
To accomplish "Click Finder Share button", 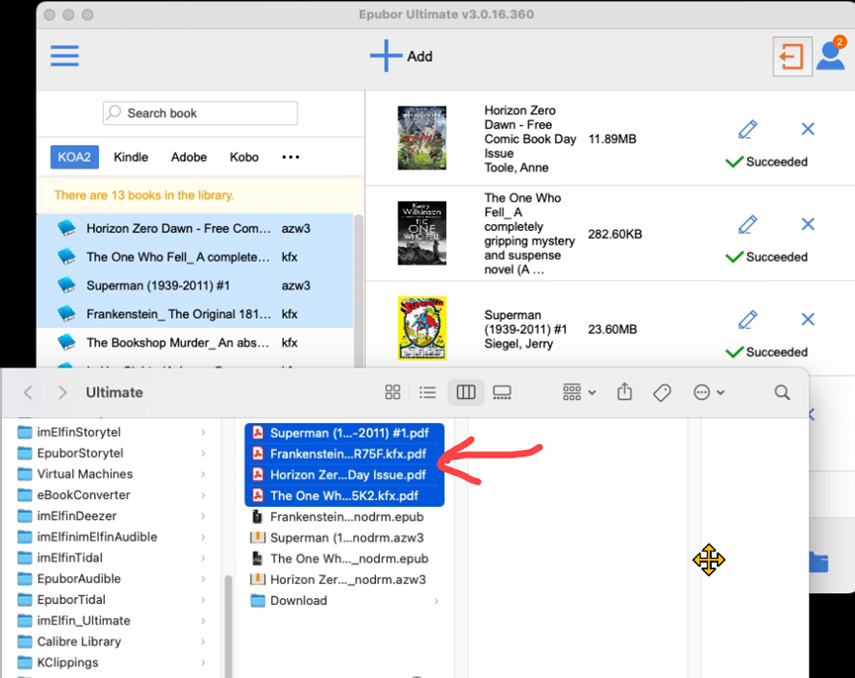I will coord(624,392).
